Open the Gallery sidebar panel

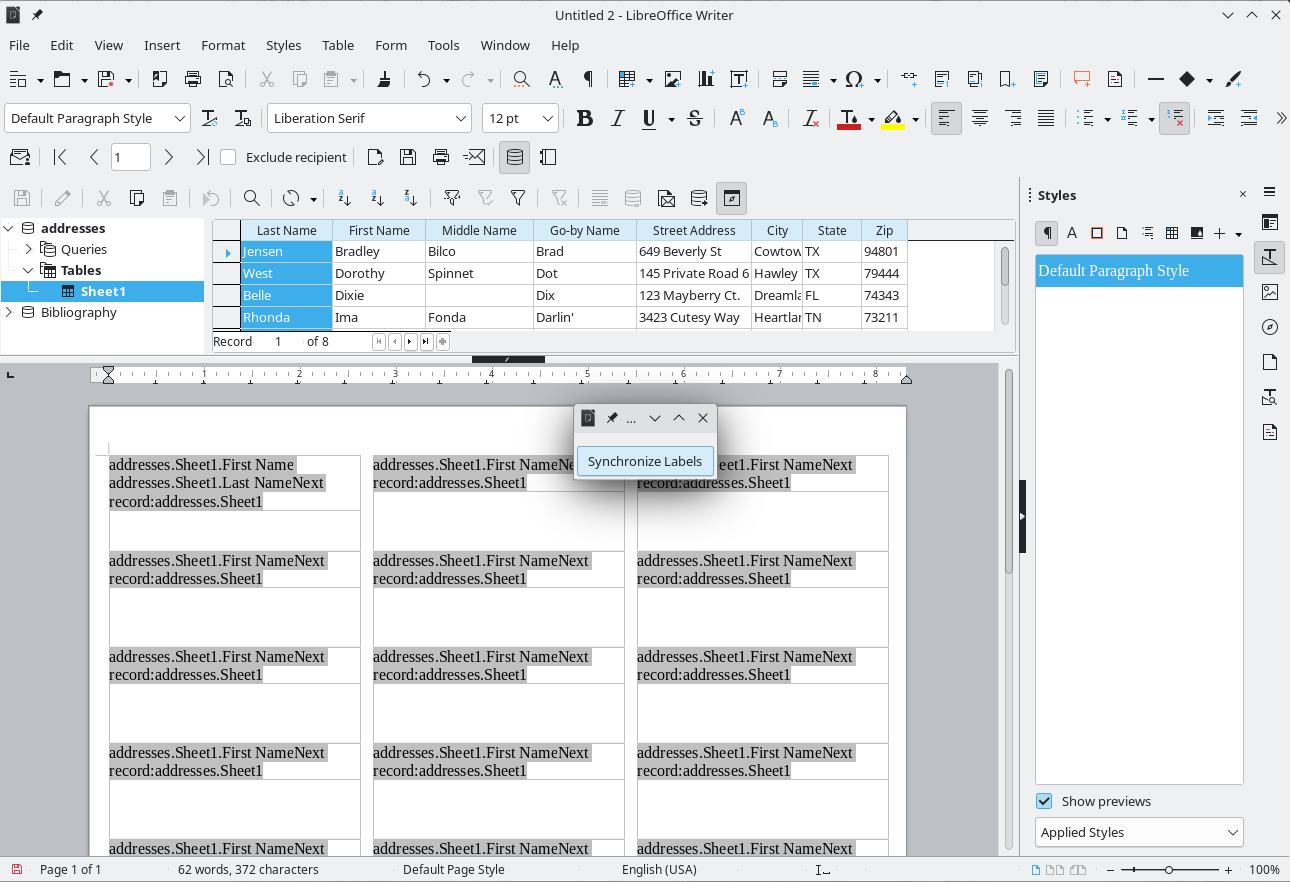tap(1270, 292)
